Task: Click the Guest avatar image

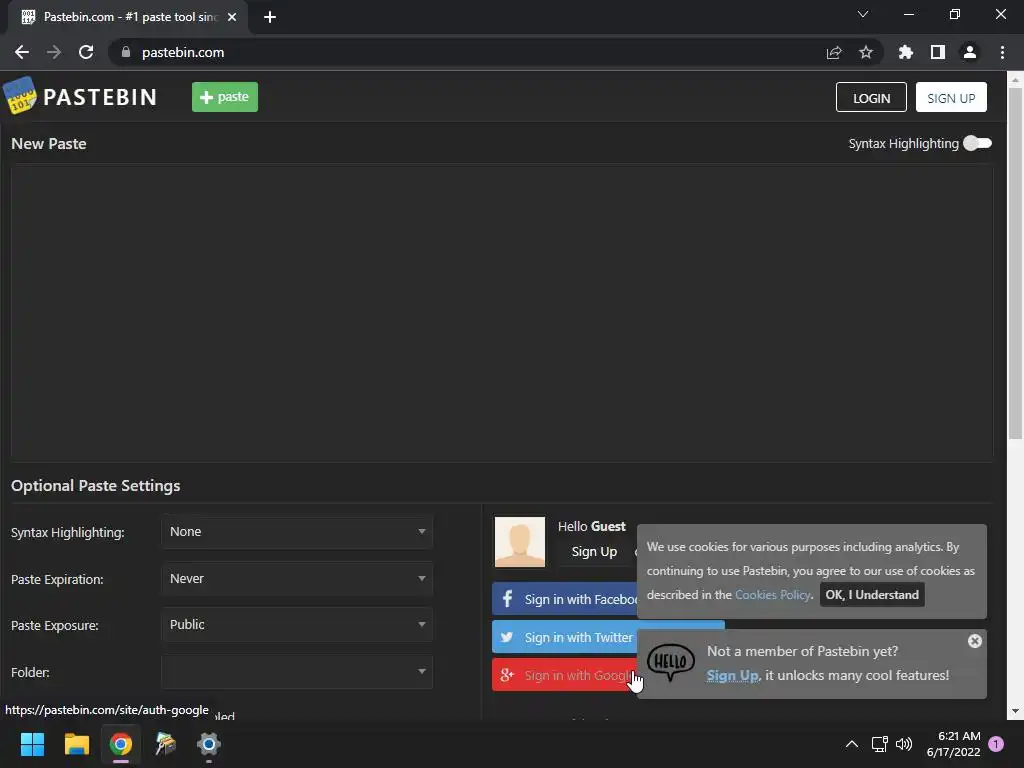Action: click(x=520, y=542)
